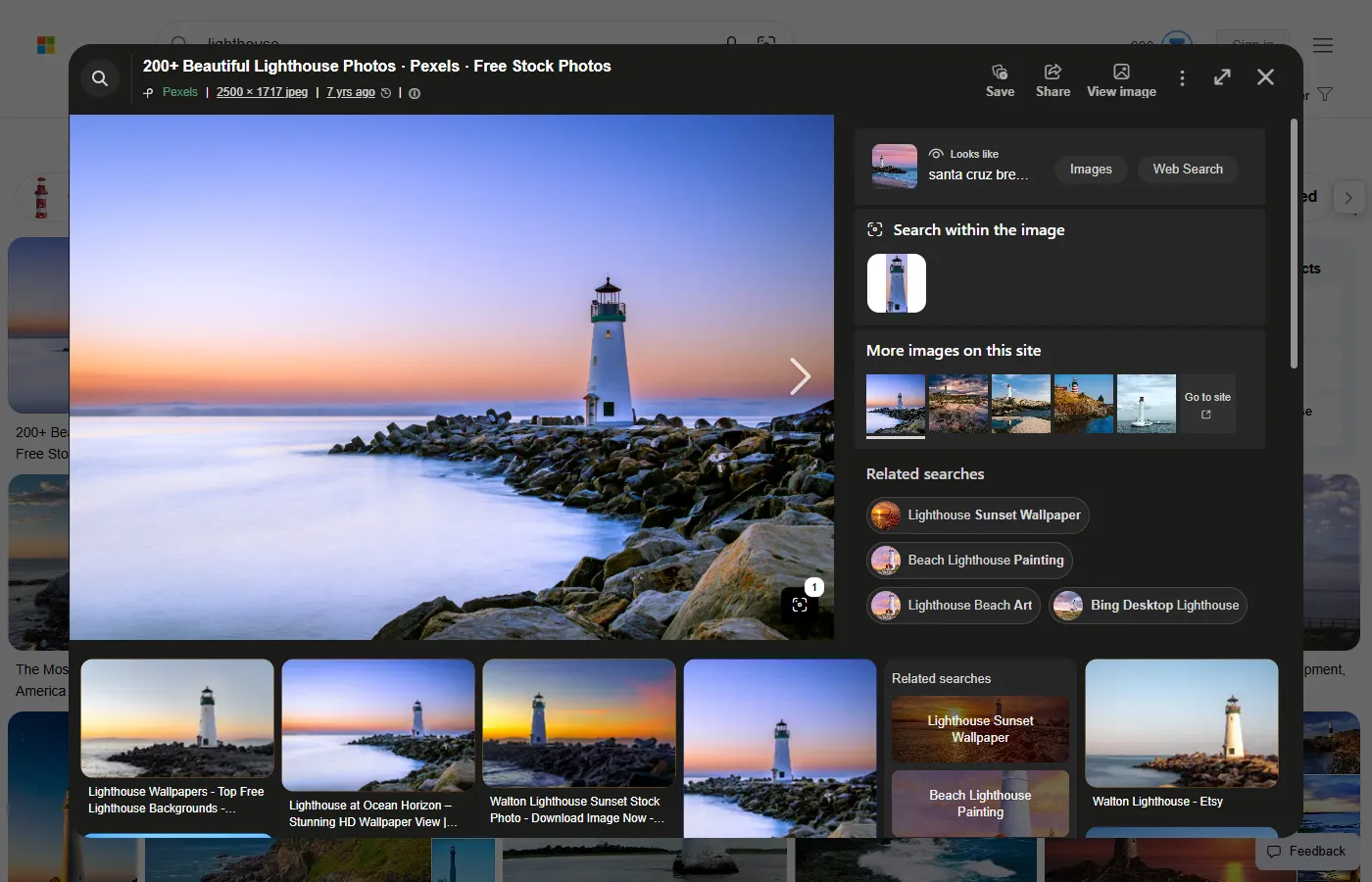Open the three-dot more options menu
The height and width of the screenshot is (882, 1372).
(1182, 78)
